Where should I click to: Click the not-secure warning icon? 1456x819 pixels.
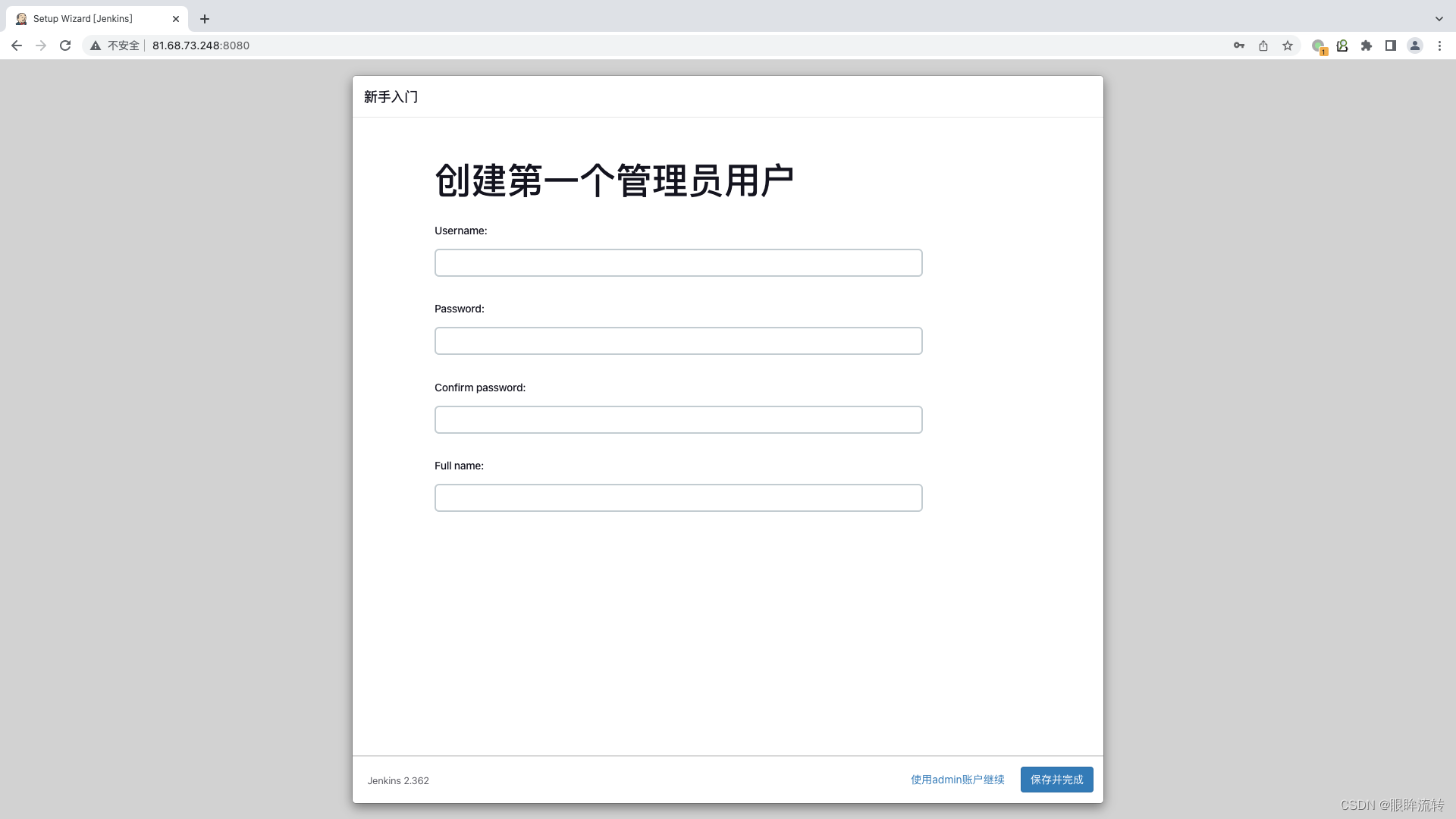point(96,45)
